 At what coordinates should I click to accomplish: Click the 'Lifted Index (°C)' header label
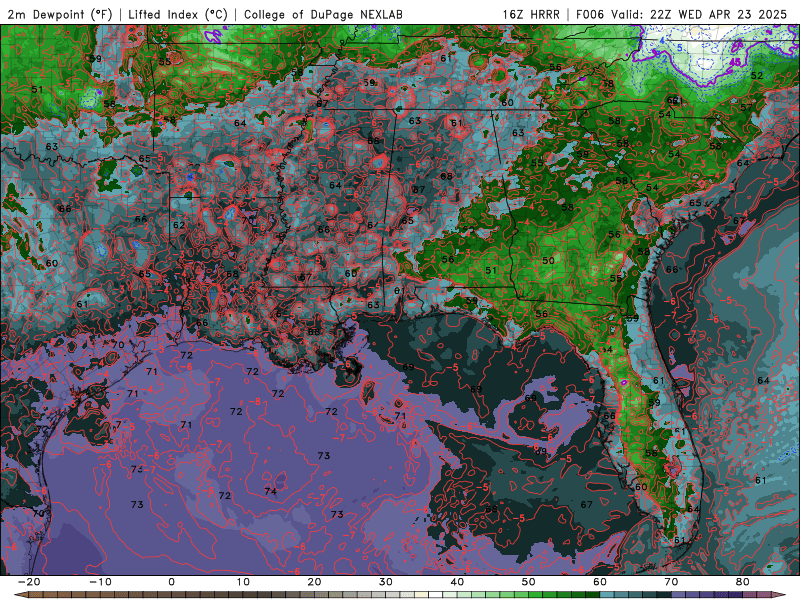click(x=178, y=14)
